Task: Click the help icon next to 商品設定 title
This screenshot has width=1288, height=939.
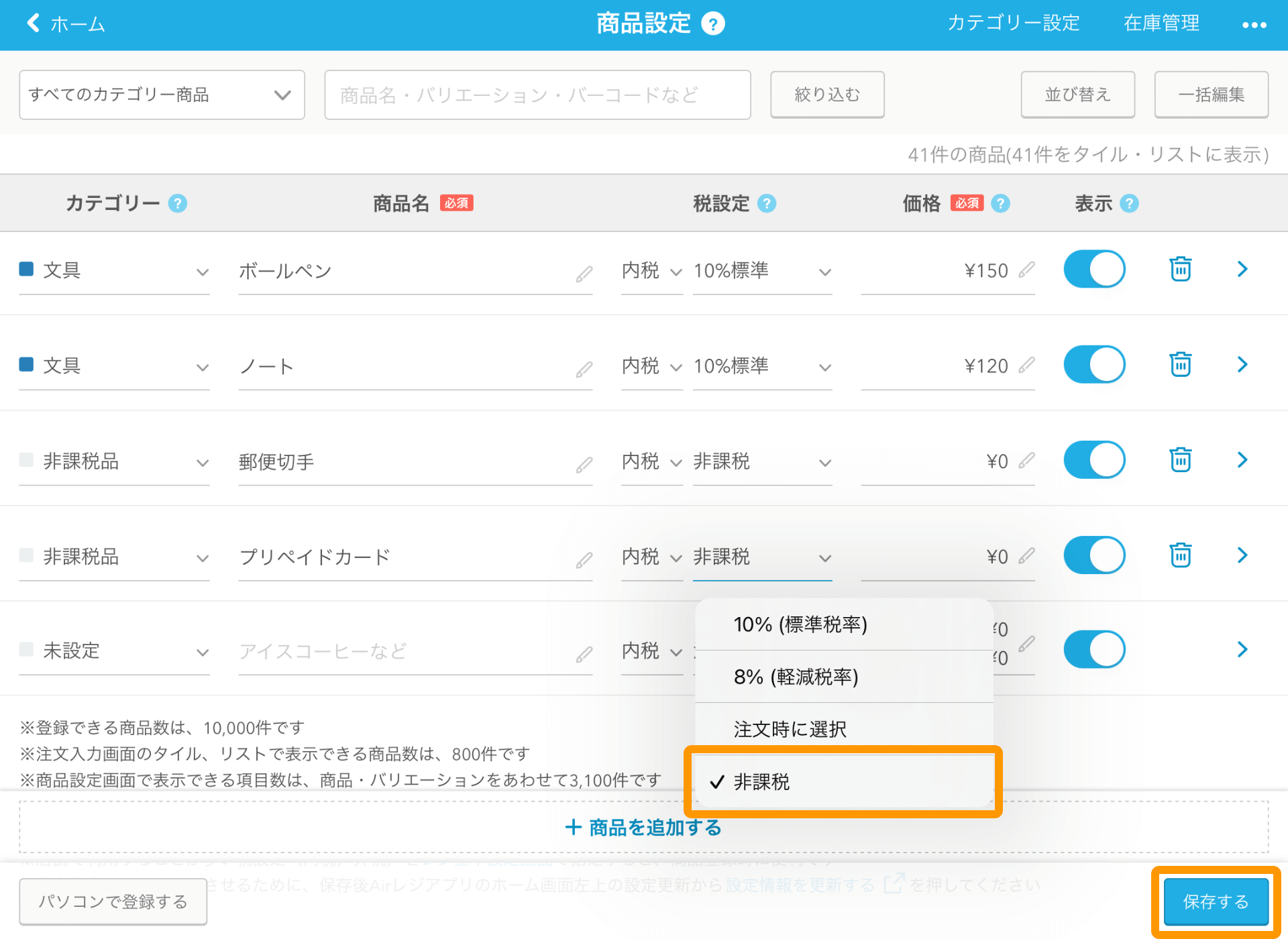Action: [712, 24]
